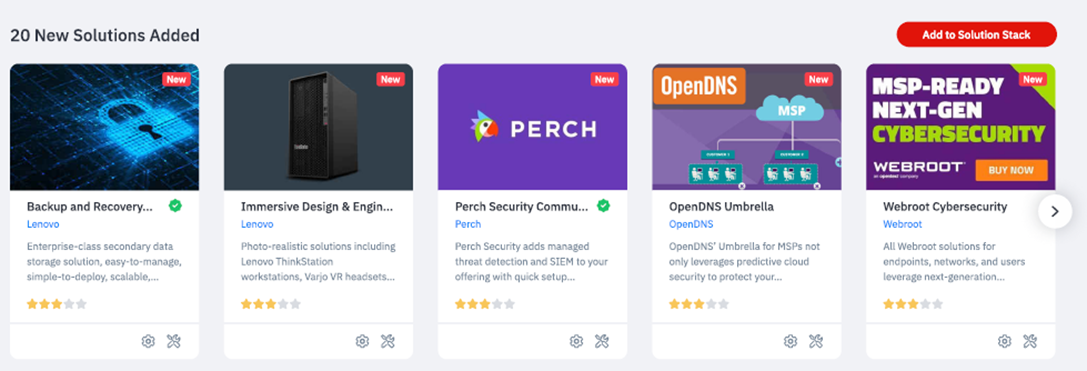Click tools icon on OpenDNS Umbrella card
The height and width of the screenshot is (371, 1087).
click(x=816, y=341)
